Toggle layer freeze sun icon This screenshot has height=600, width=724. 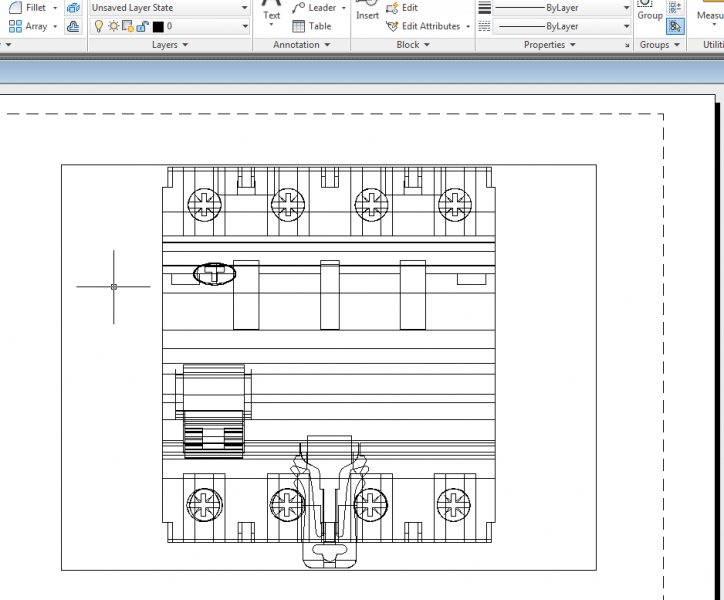[113, 26]
